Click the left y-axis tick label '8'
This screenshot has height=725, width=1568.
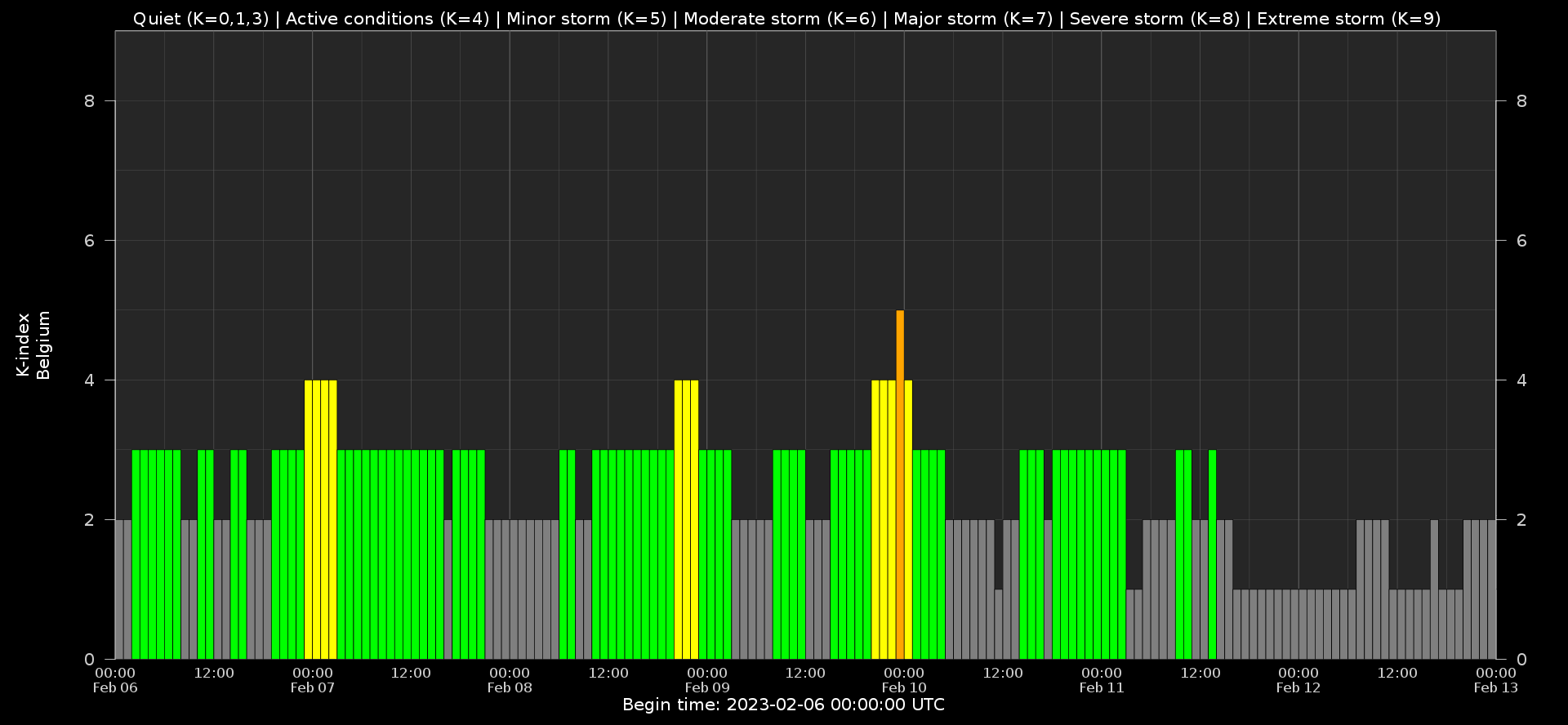pos(90,101)
